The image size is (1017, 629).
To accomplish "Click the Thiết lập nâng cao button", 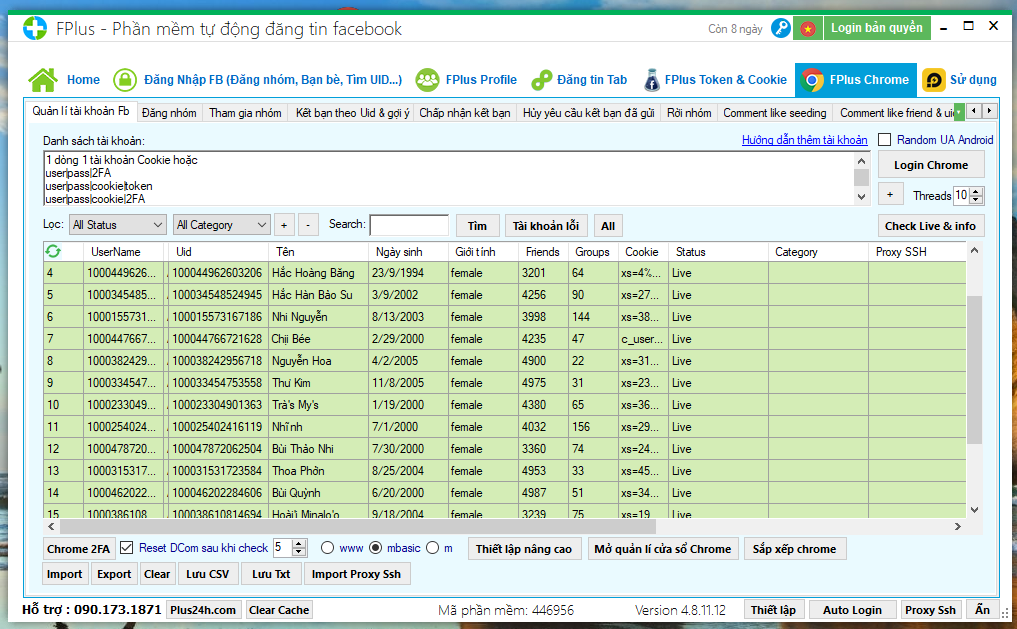I will (524, 549).
